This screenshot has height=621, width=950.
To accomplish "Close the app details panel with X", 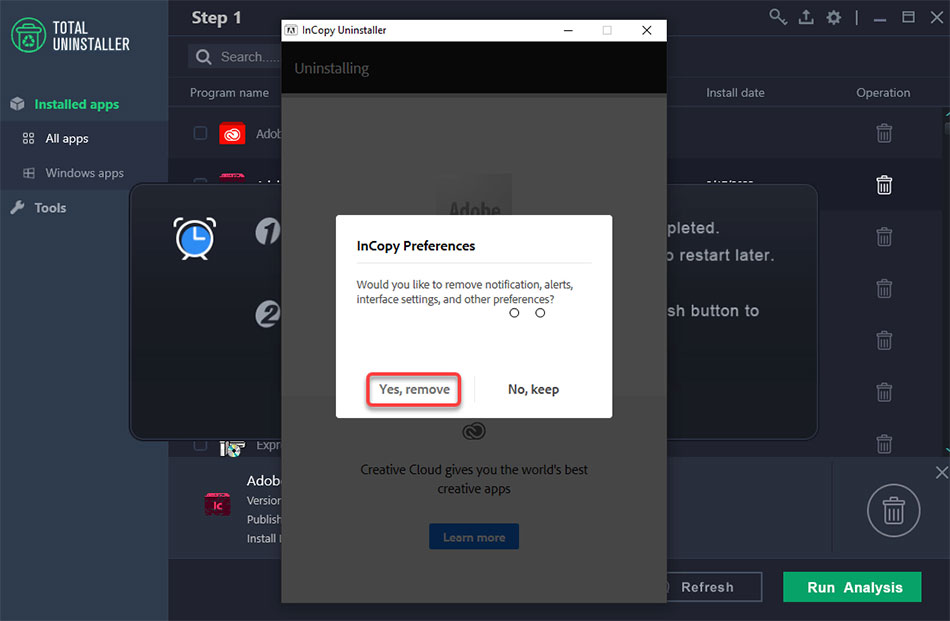I will tap(942, 472).
